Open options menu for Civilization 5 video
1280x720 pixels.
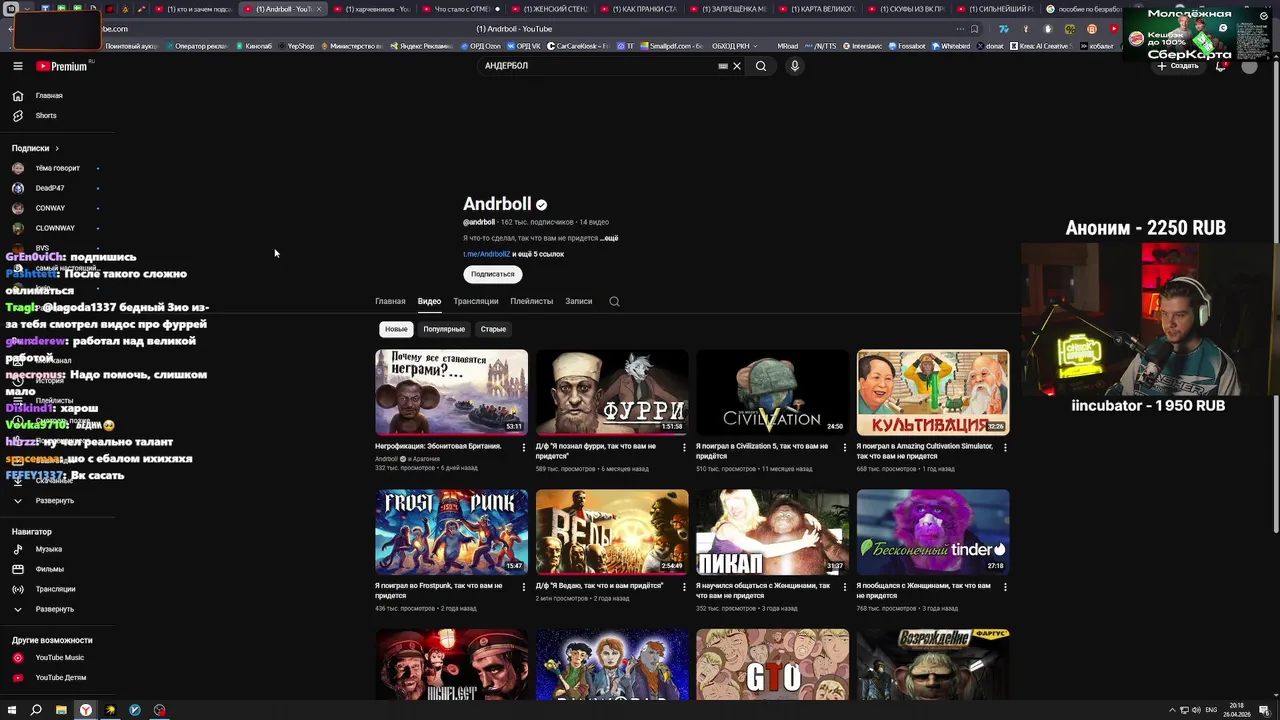coord(845,448)
